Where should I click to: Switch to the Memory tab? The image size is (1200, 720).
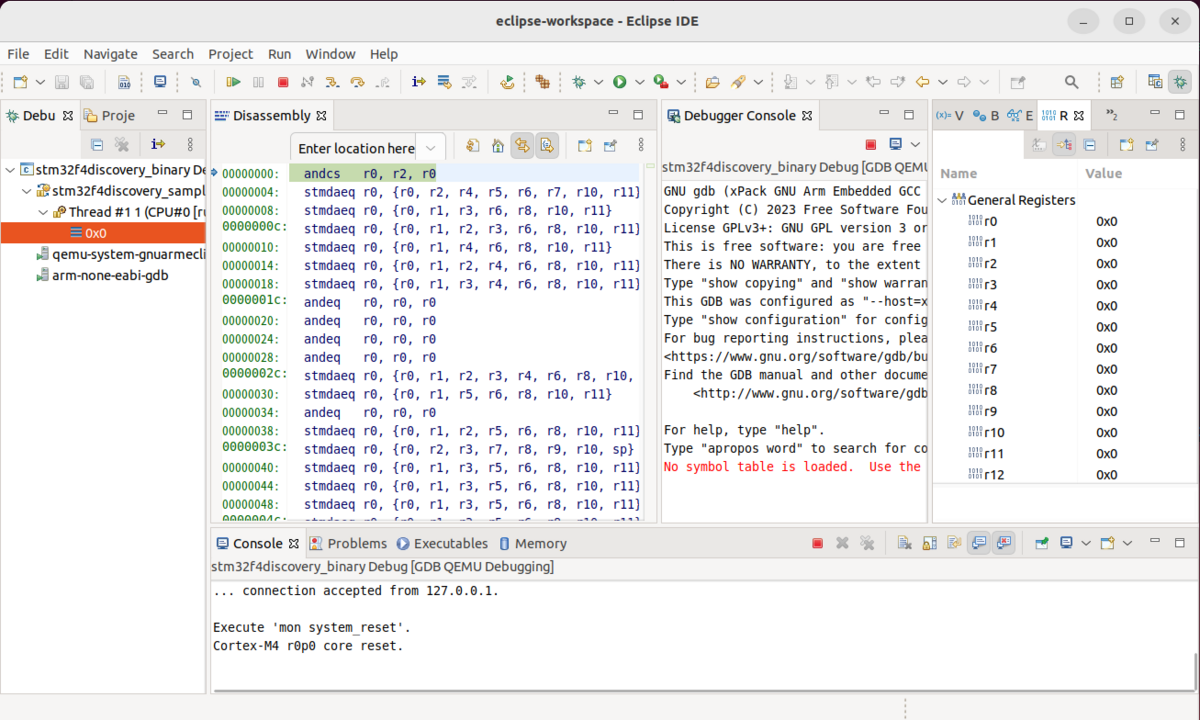point(531,543)
